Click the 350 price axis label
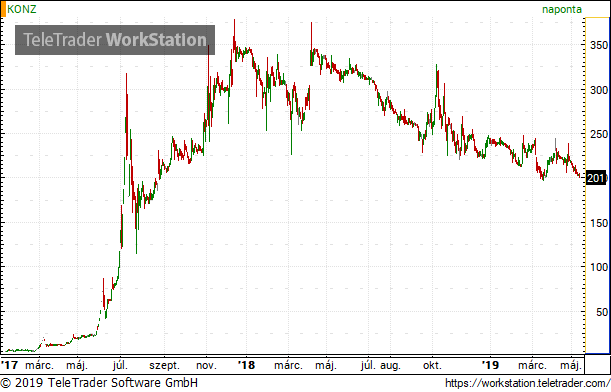The width and height of the screenshot is (611, 392). 599,45
